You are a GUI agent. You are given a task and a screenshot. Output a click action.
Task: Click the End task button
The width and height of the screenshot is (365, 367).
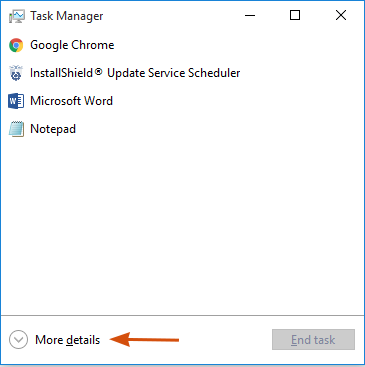point(313,340)
